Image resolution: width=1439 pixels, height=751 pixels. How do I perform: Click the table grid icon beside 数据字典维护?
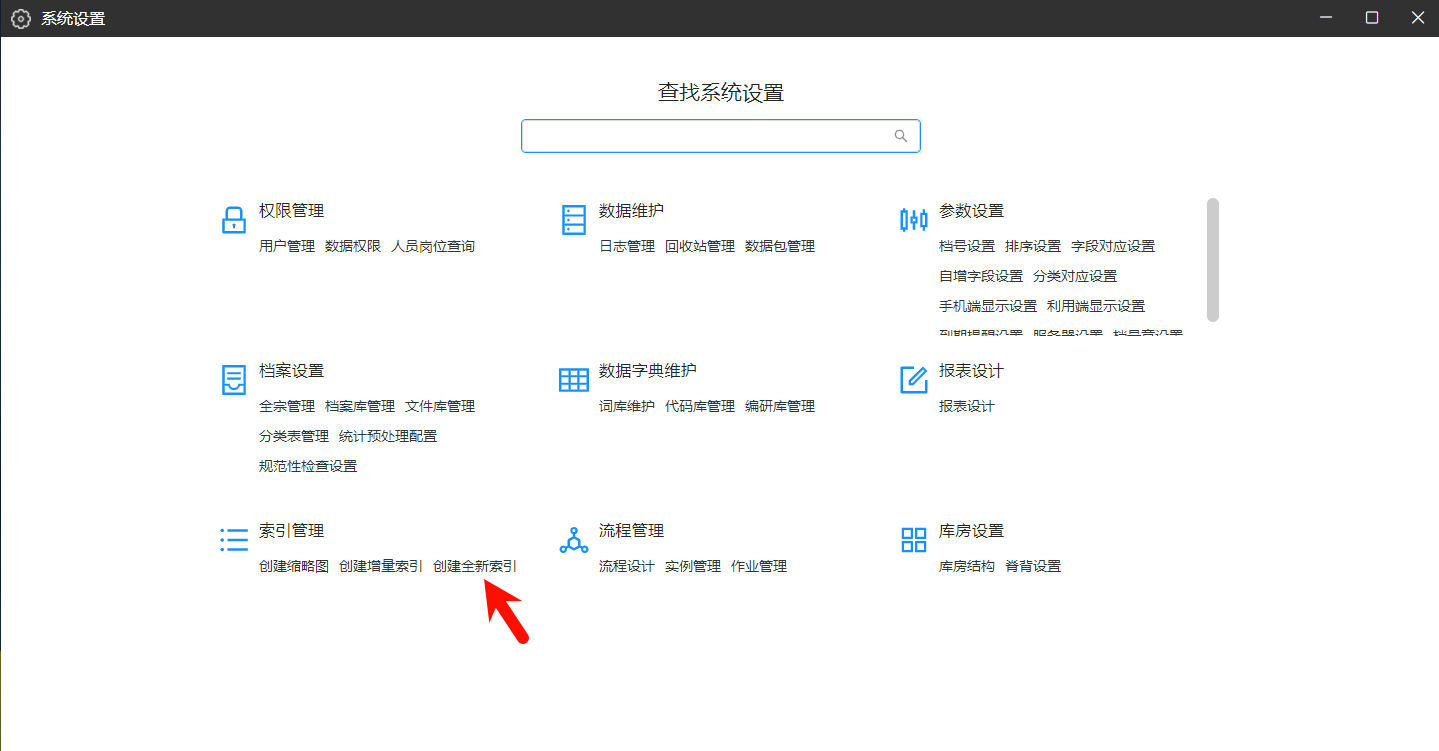coord(573,380)
